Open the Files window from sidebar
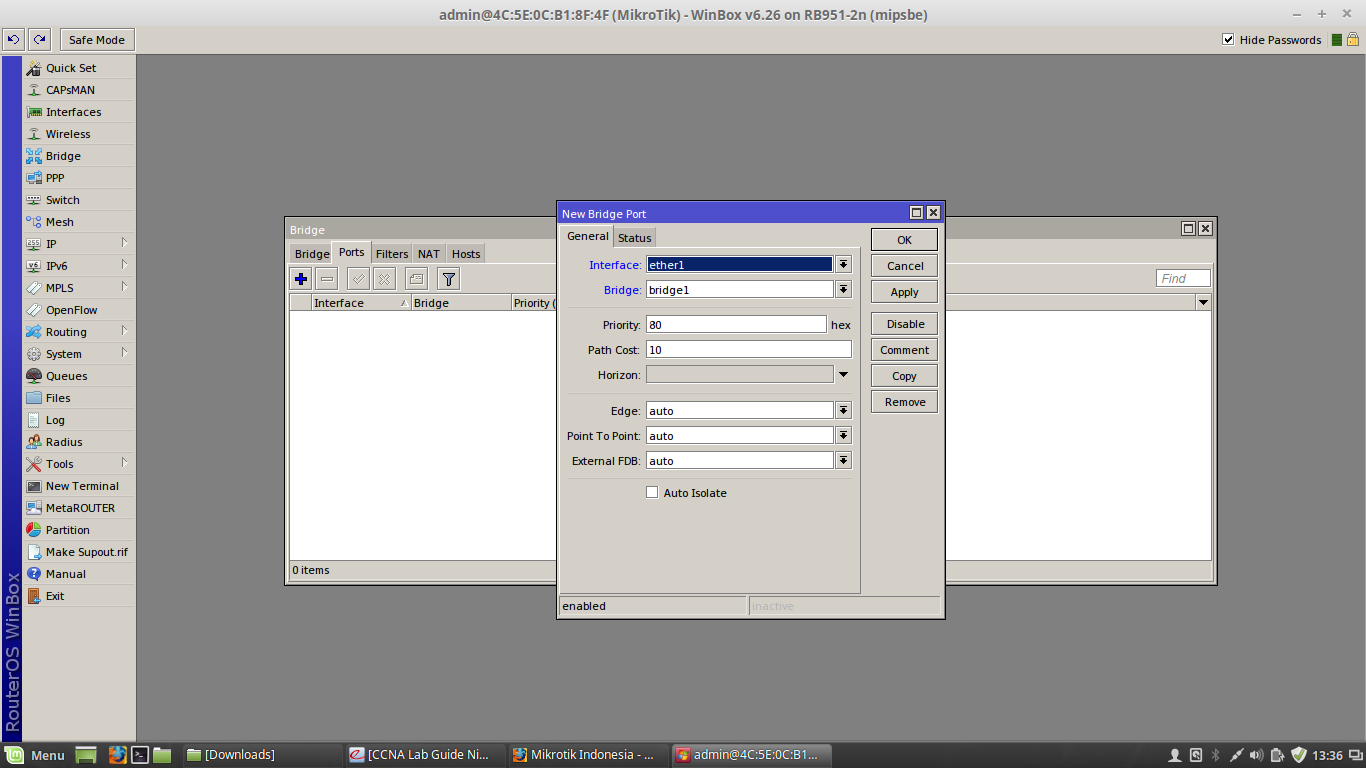The width and height of the screenshot is (1366, 768). click(58, 397)
